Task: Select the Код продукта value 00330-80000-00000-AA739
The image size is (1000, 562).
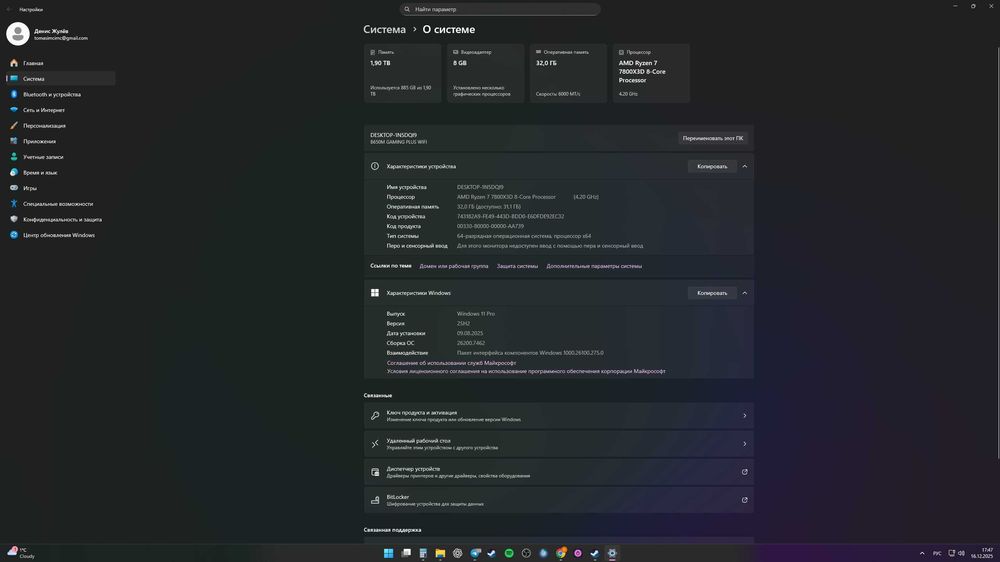Action: tap(490, 226)
